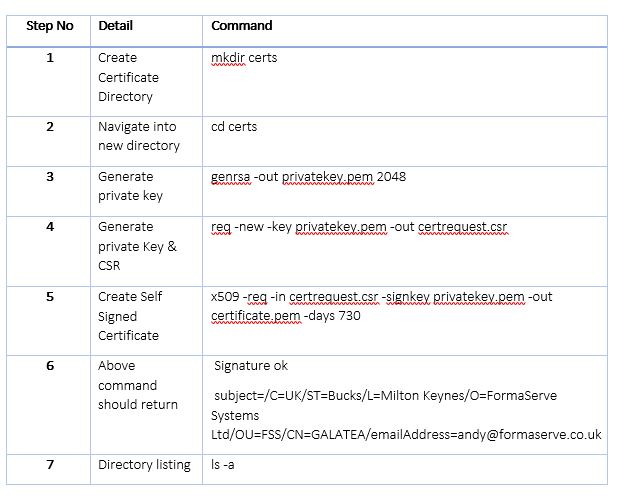Click 'certificate.pem -days 730' text

click(x=285, y=316)
